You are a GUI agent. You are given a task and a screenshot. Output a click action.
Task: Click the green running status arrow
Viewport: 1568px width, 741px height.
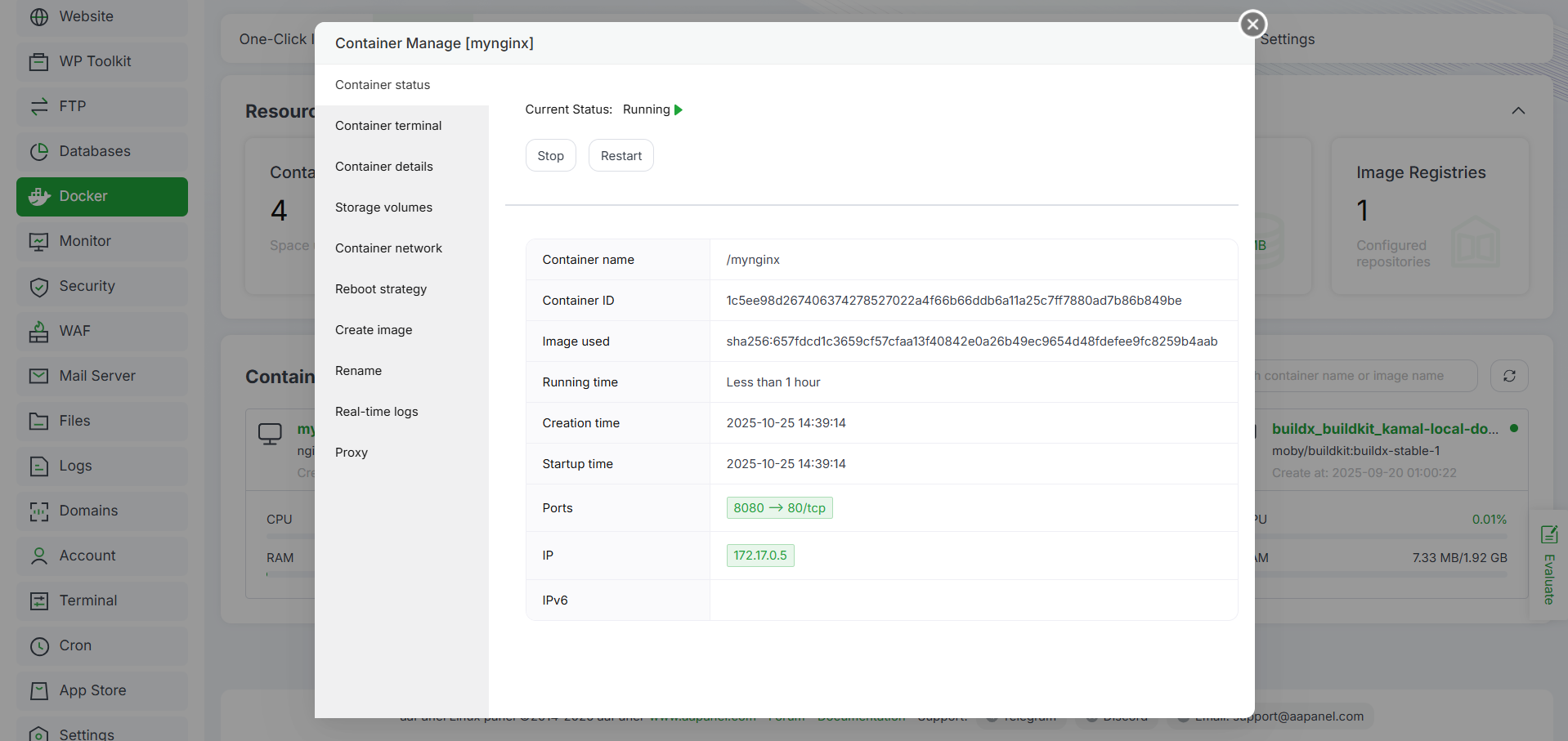[x=679, y=109]
